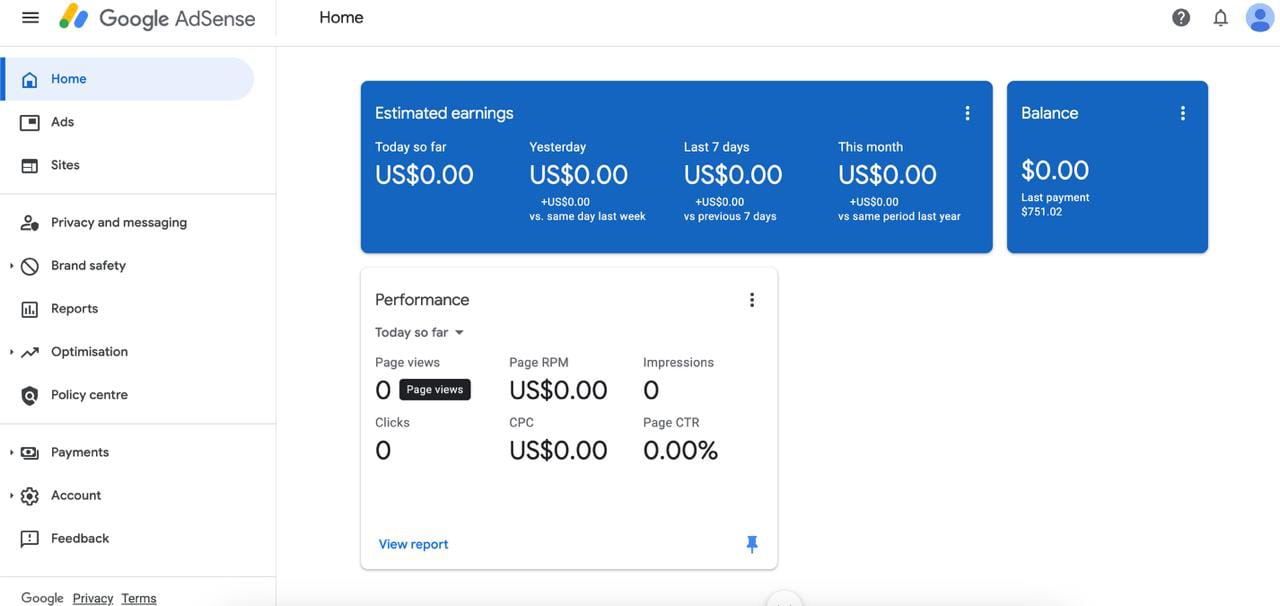Click the Sites icon in sidebar
The height and width of the screenshot is (606, 1280).
click(30, 165)
